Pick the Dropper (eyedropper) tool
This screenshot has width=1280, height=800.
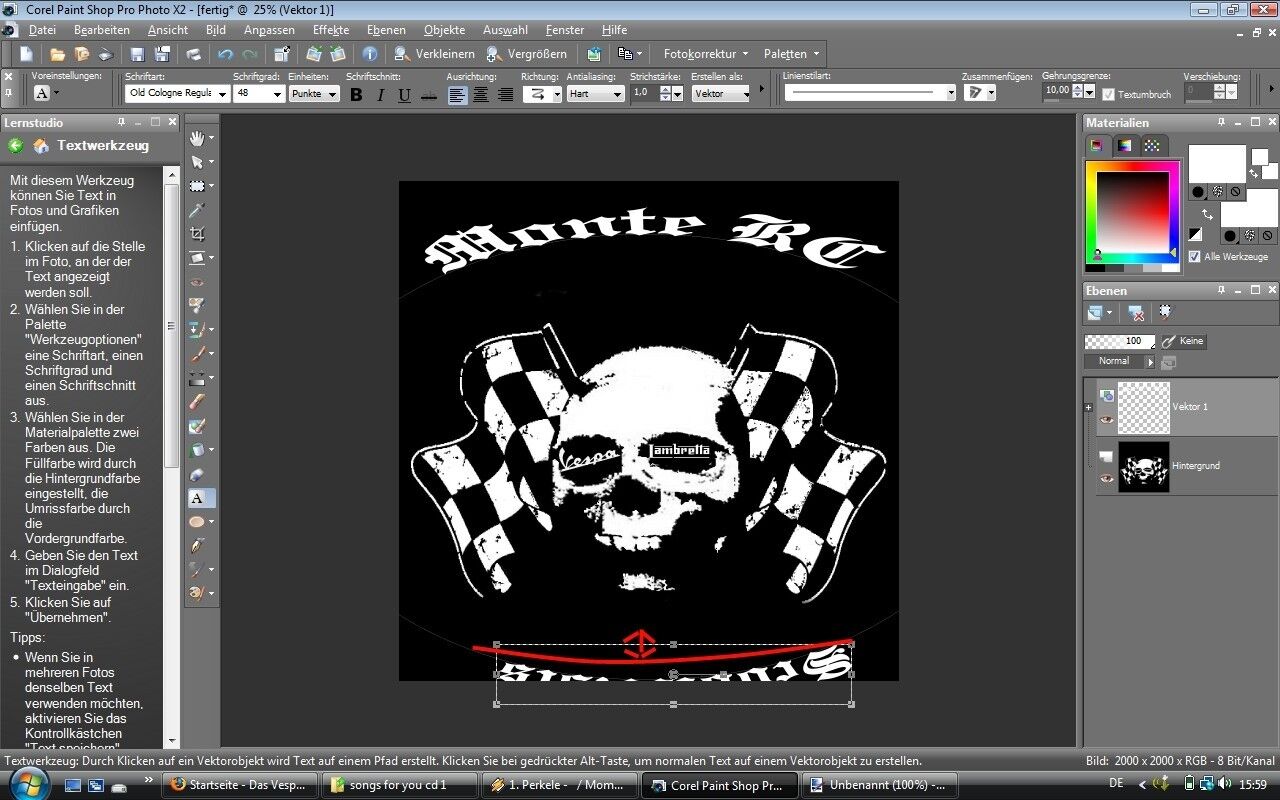coord(197,210)
